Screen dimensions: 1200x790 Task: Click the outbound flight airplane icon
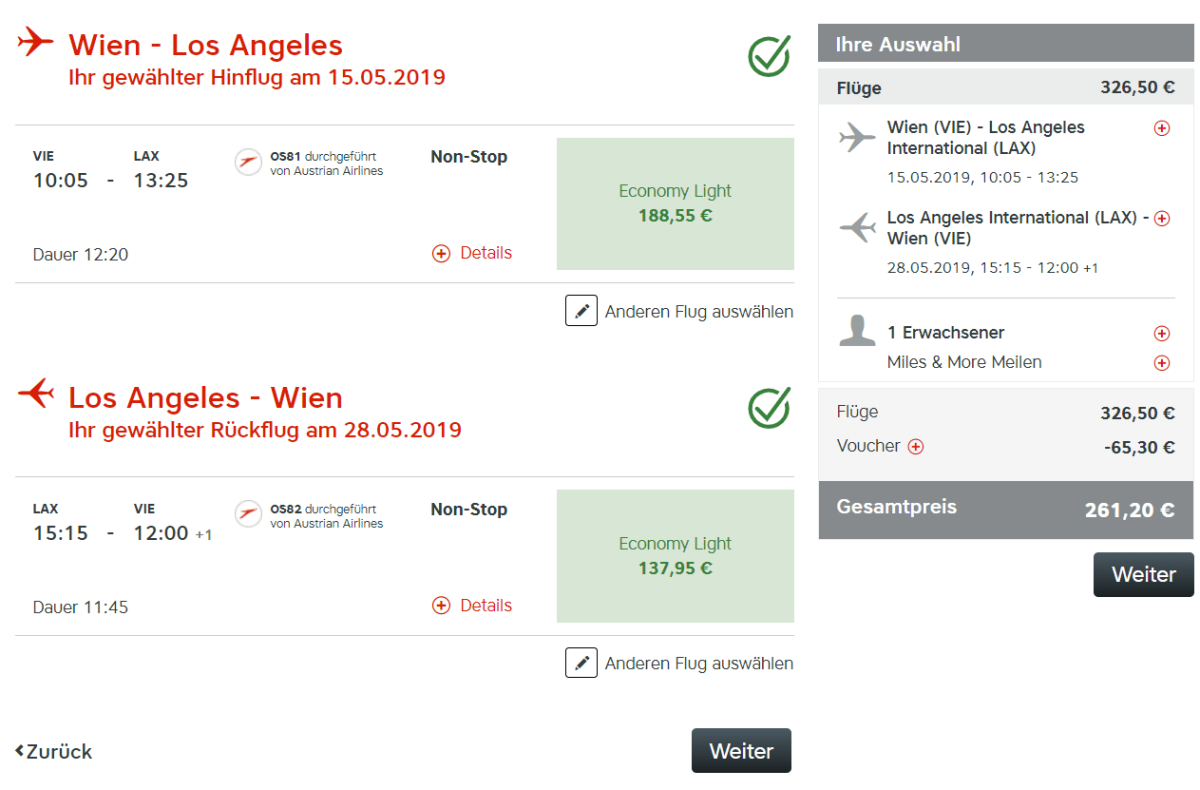tap(36, 42)
